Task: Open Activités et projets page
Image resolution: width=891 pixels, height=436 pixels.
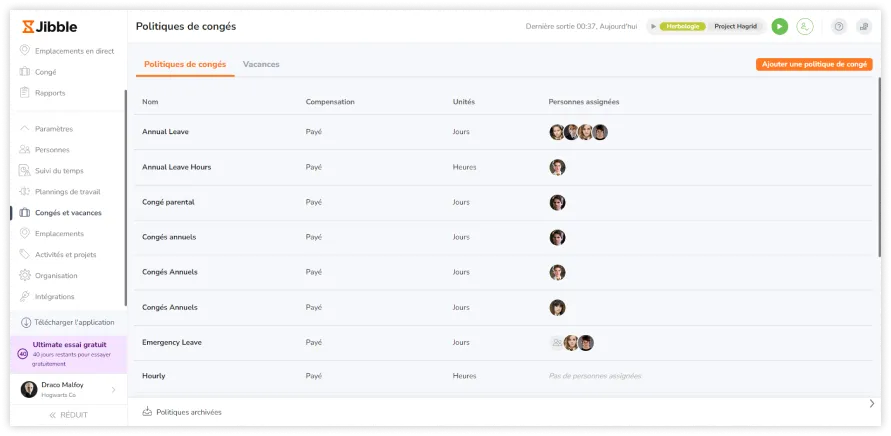Action: [x=65, y=255]
